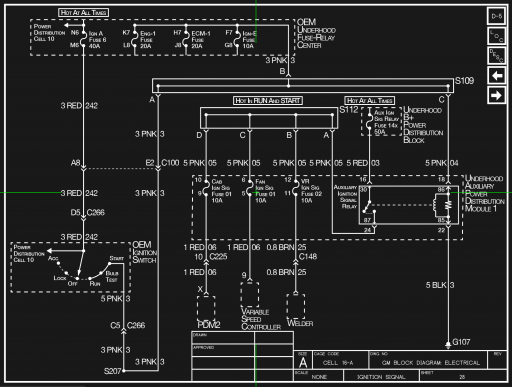Click 'Underhood Auxiliary Power Distribution Module 1' label
Image resolution: width=512 pixels, height=387 pixels.
point(484,194)
